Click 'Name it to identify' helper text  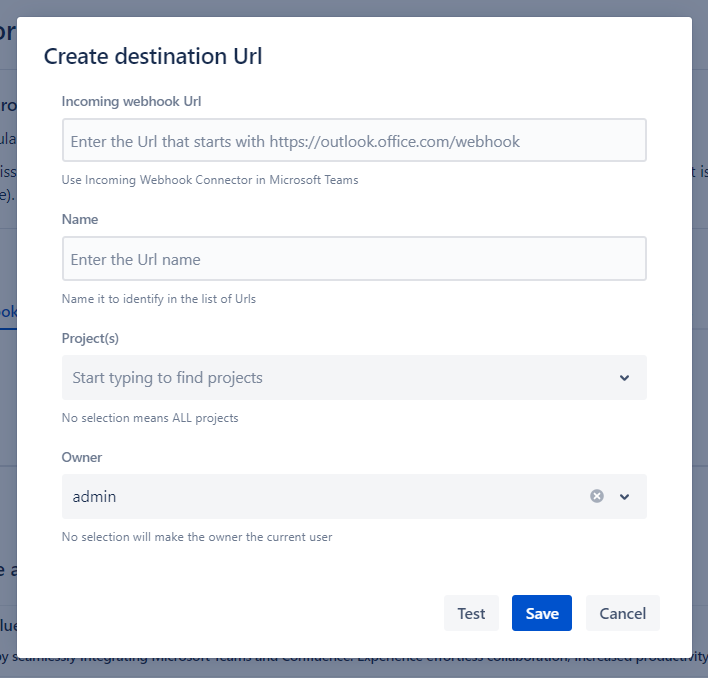point(158,299)
